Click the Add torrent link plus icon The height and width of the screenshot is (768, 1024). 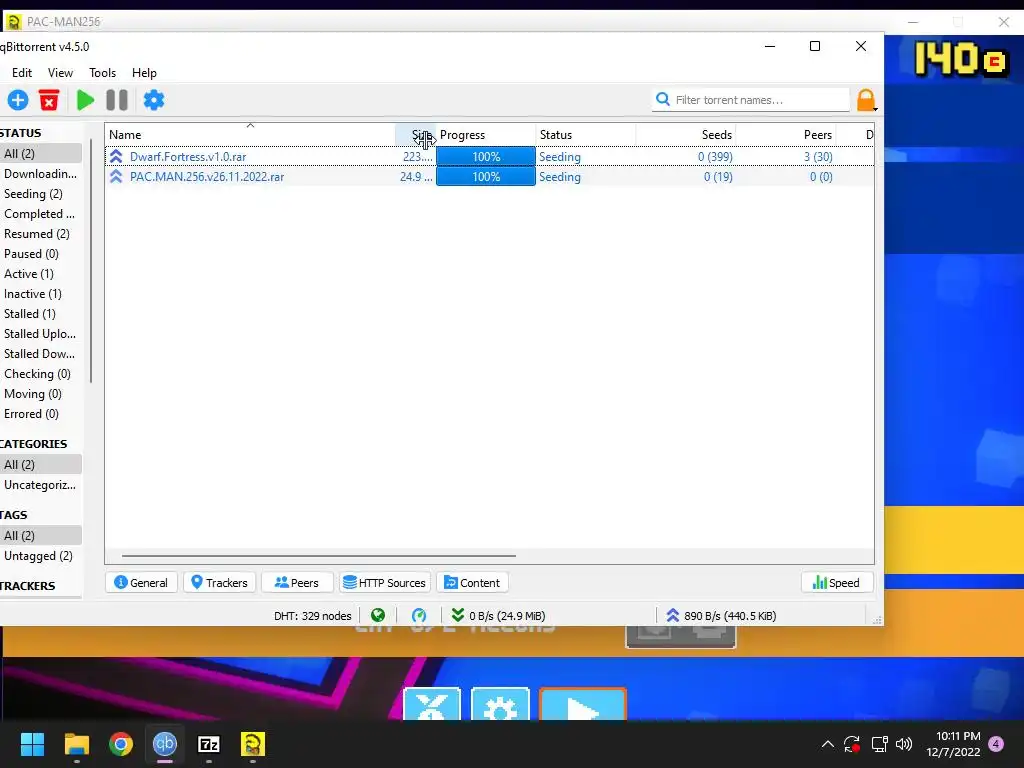click(x=18, y=100)
